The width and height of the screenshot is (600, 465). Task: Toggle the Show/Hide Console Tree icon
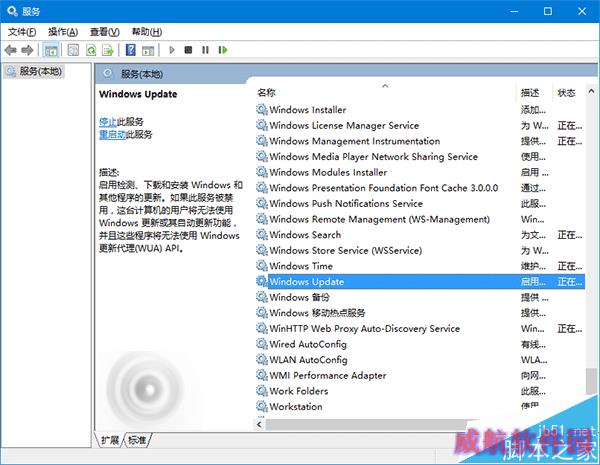(x=51, y=50)
